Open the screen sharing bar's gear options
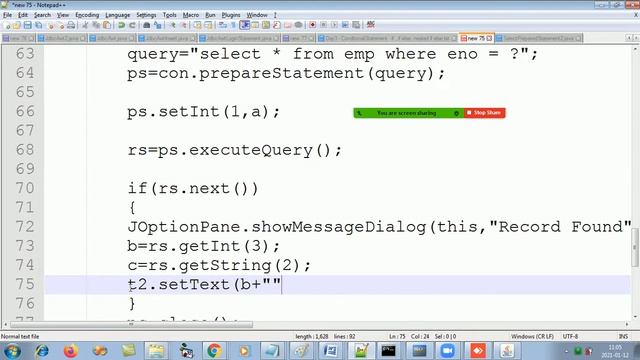 (456, 113)
